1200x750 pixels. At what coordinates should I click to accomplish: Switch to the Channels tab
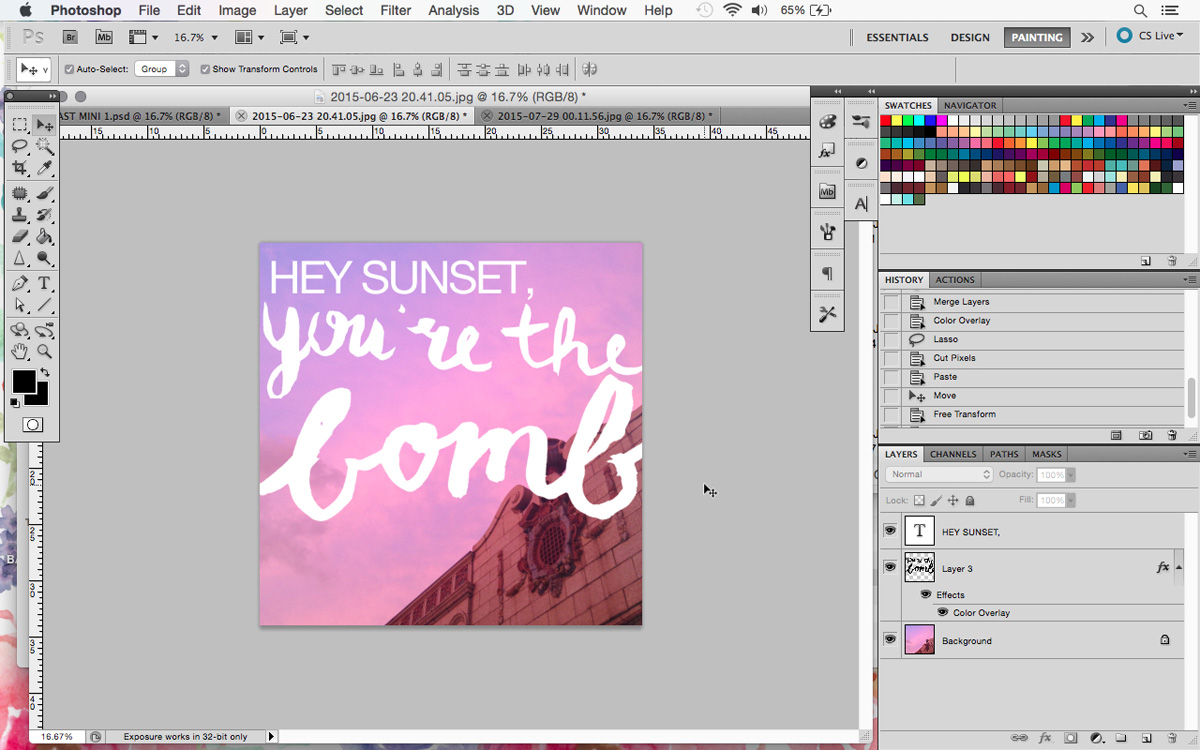tap(953, 454)
